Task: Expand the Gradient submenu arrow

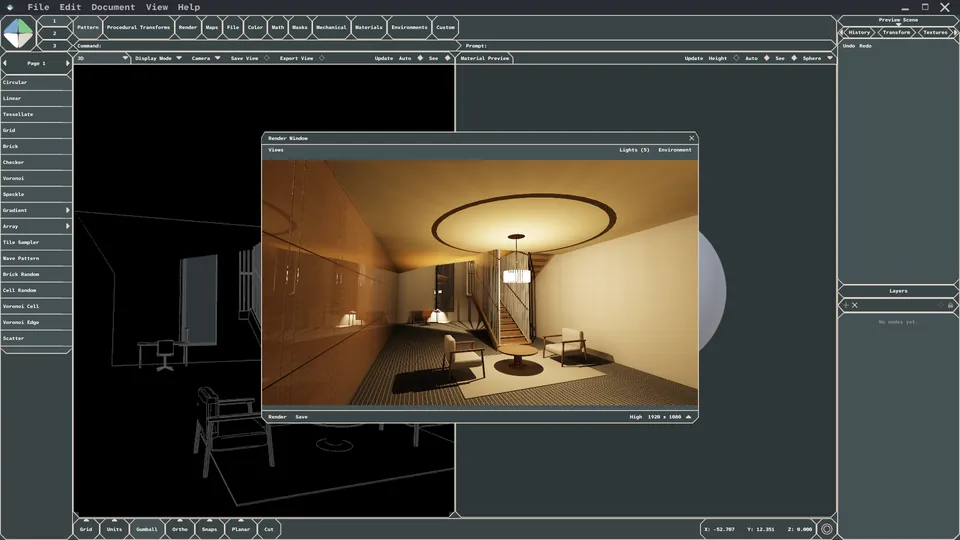Action: tap(67, 210)
